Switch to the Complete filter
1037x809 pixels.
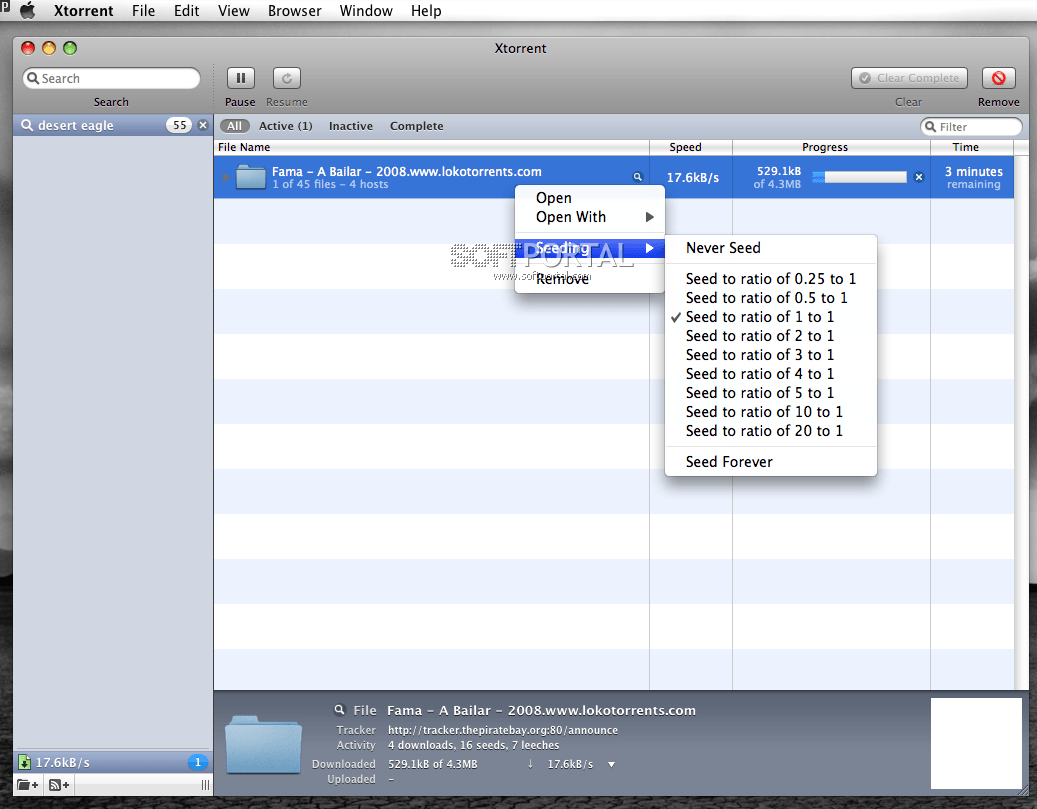pyautogui.click(x=417, y=126)
